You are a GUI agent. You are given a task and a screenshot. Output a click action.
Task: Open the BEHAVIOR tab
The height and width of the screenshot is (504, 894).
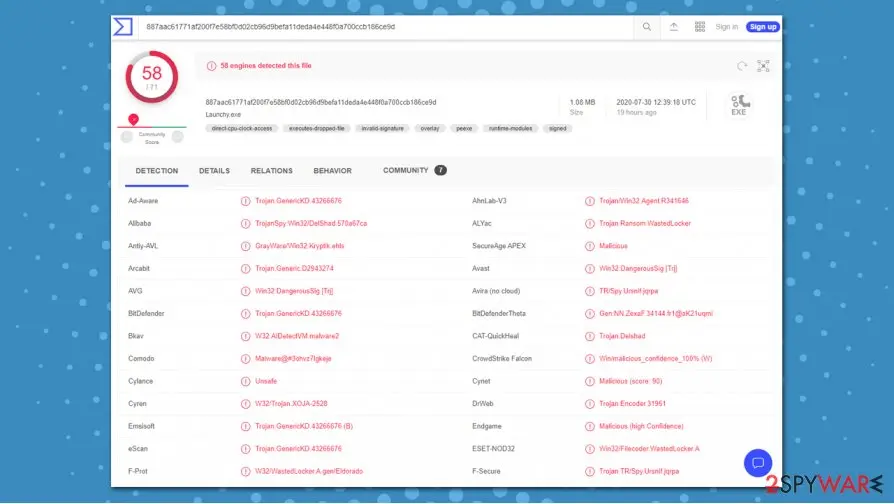(332, 171)
